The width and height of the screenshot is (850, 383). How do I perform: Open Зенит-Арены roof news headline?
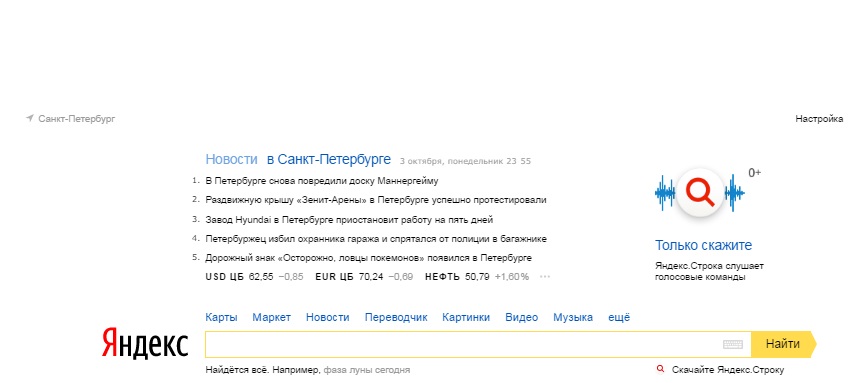pyautogui.click(x=376, y=200)
